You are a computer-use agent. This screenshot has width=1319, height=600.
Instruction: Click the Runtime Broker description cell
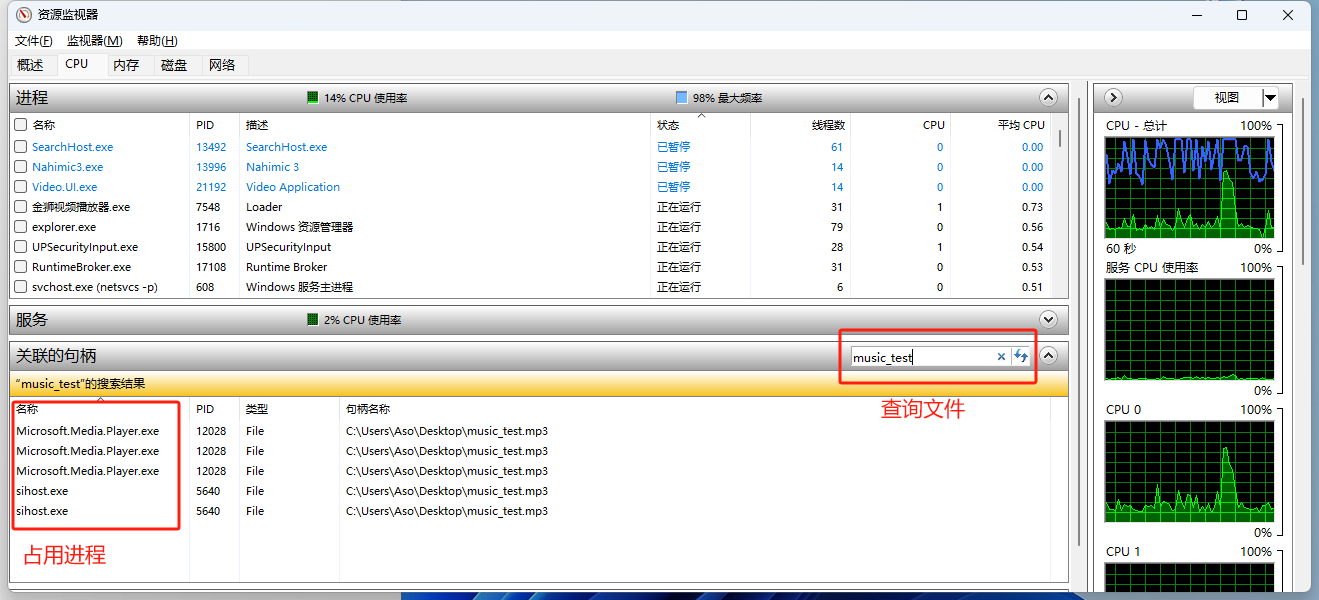tap(287, 267)
